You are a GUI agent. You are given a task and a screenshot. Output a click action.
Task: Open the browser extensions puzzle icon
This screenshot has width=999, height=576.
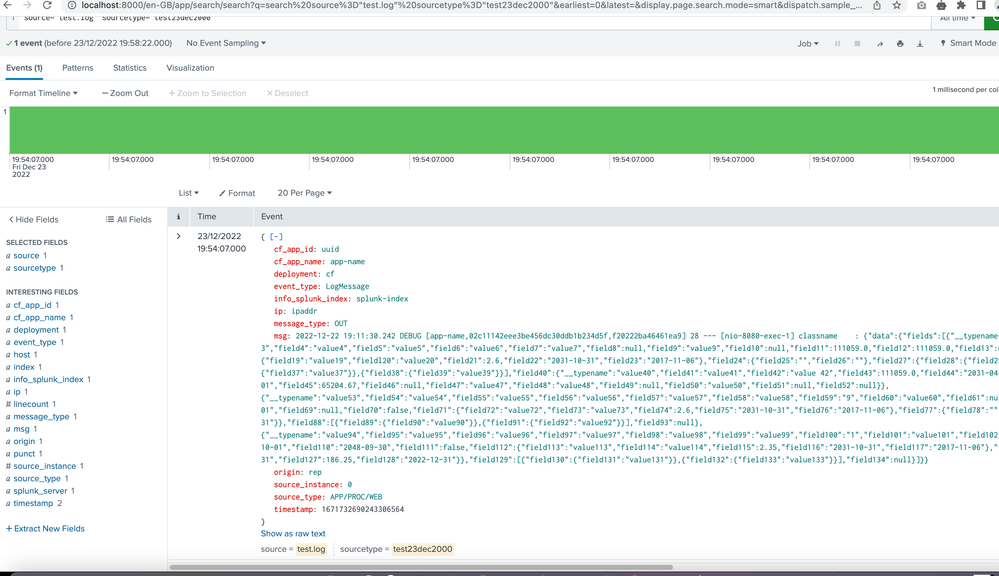962,5
